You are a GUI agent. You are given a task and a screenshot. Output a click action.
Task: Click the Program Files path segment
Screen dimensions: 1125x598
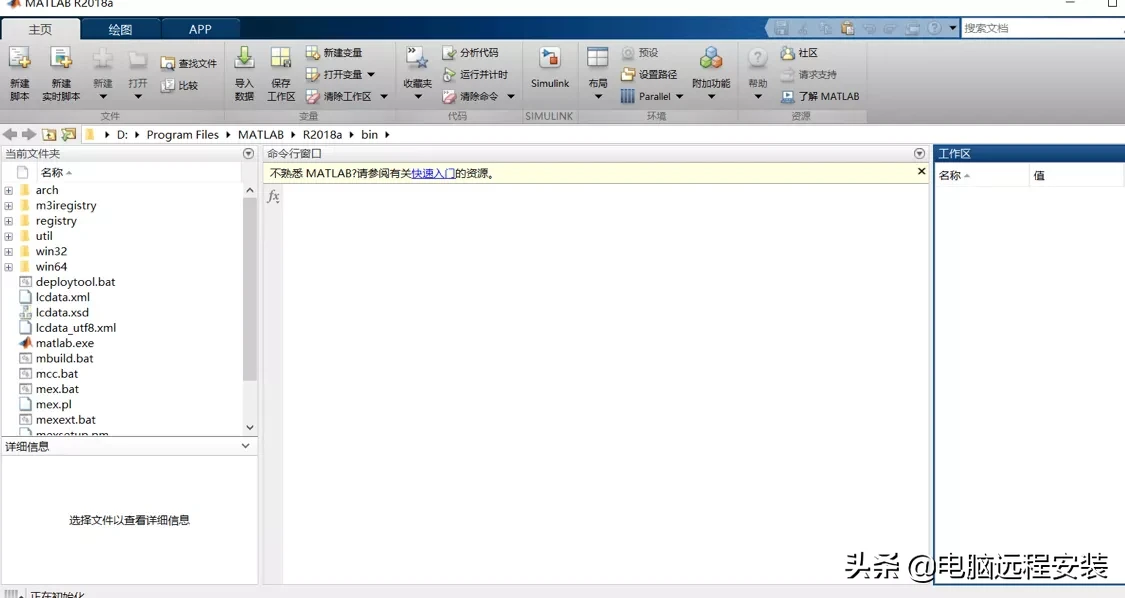[182, 134]
